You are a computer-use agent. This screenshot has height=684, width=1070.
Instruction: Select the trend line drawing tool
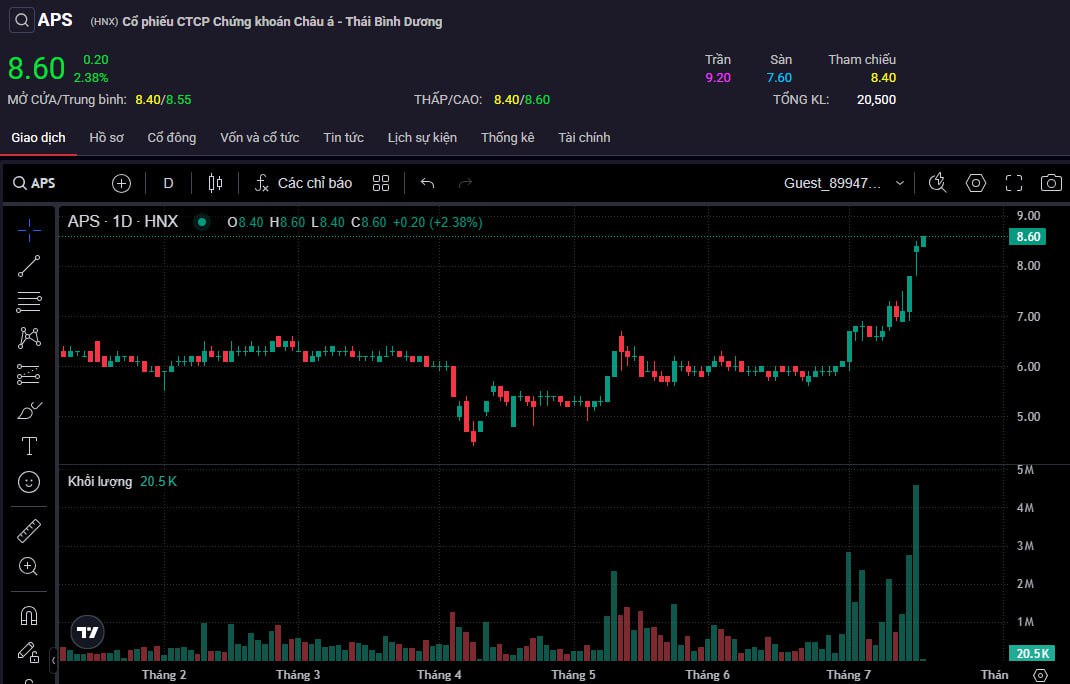tap(29, 265)
